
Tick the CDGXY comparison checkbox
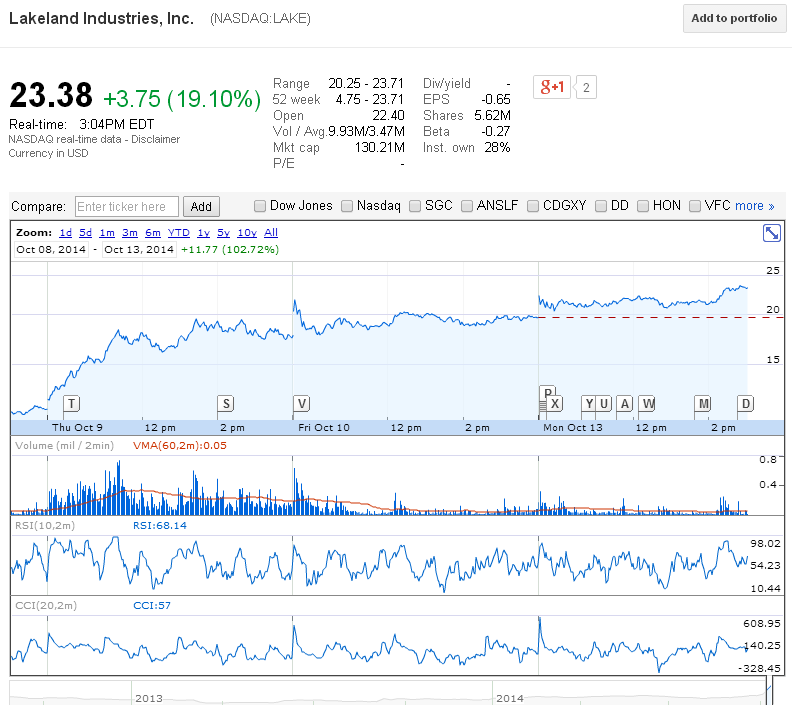pyautogui.click(x=533, y=206)
